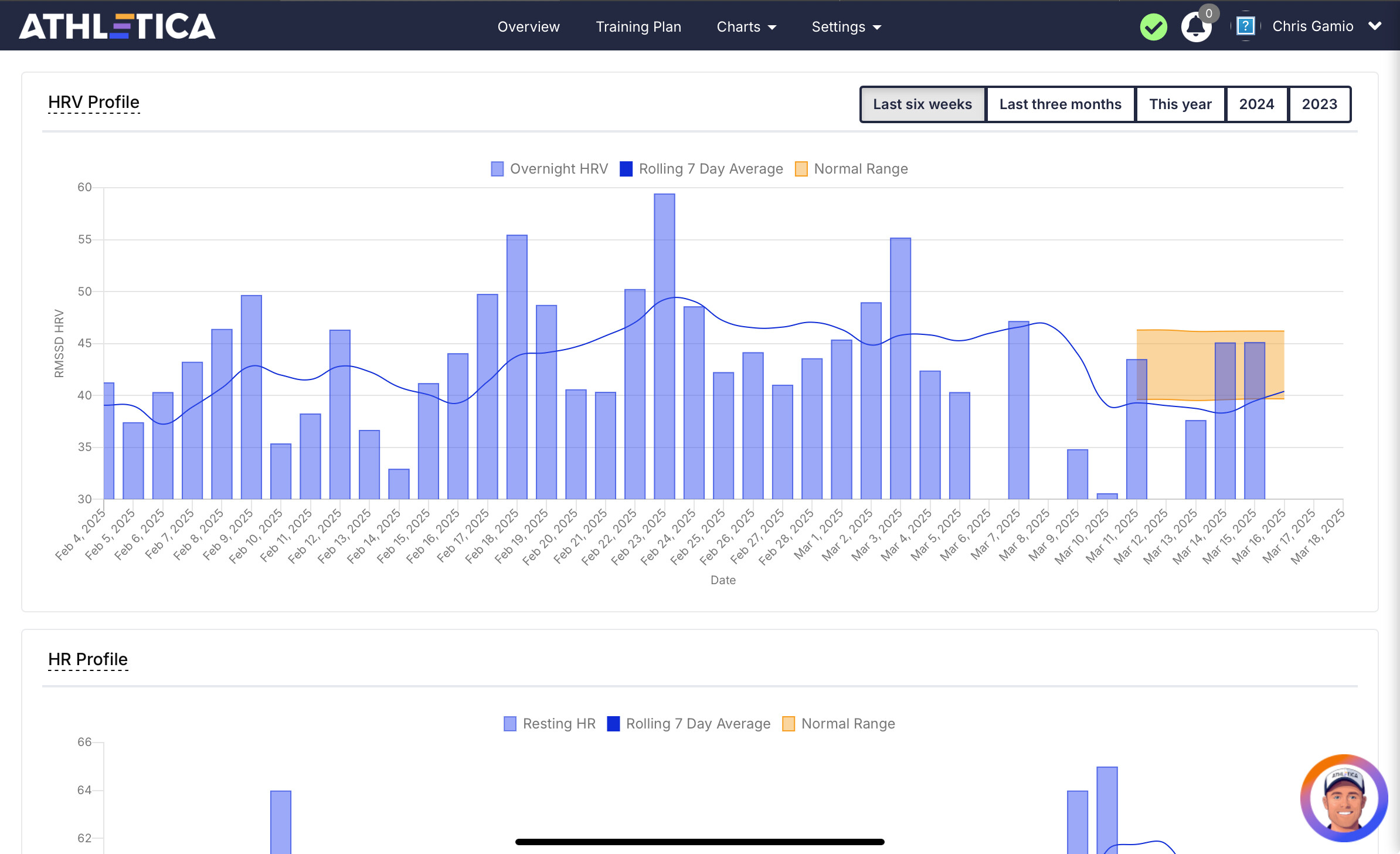Show 2024 HRV data

[x=1256, y=104]
